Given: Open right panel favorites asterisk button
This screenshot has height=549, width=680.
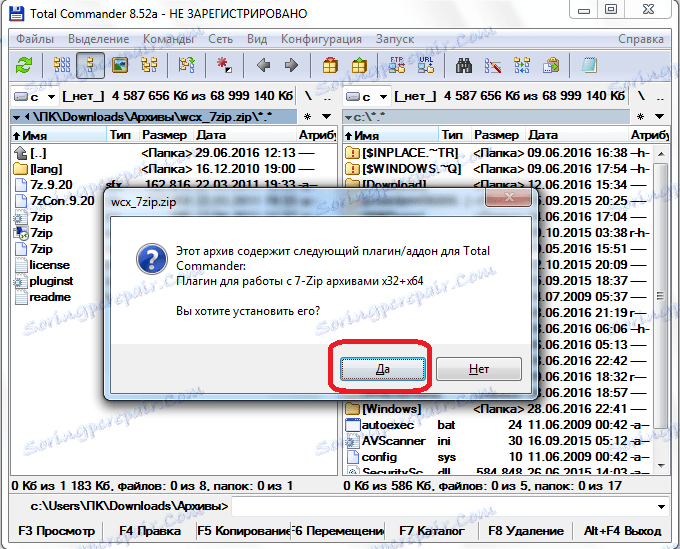Looking at the screenshot, I should click(640, 116).
